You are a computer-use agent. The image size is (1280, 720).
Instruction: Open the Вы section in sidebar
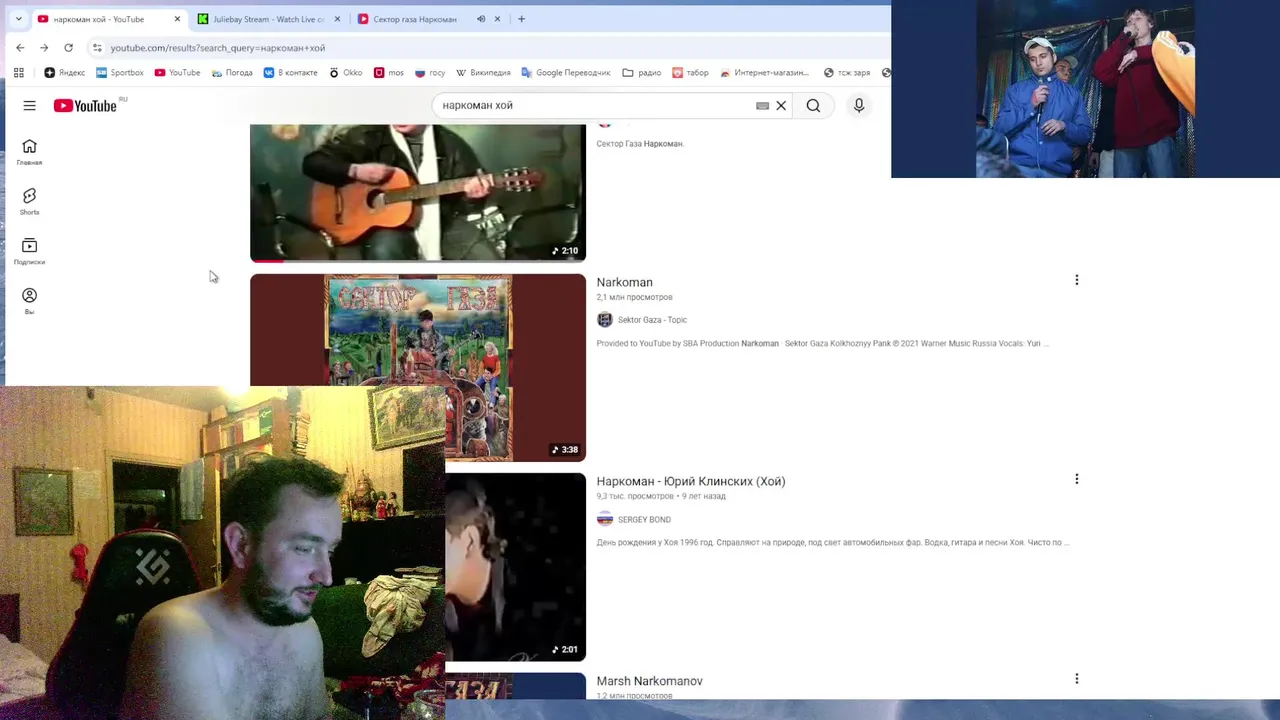29,301
